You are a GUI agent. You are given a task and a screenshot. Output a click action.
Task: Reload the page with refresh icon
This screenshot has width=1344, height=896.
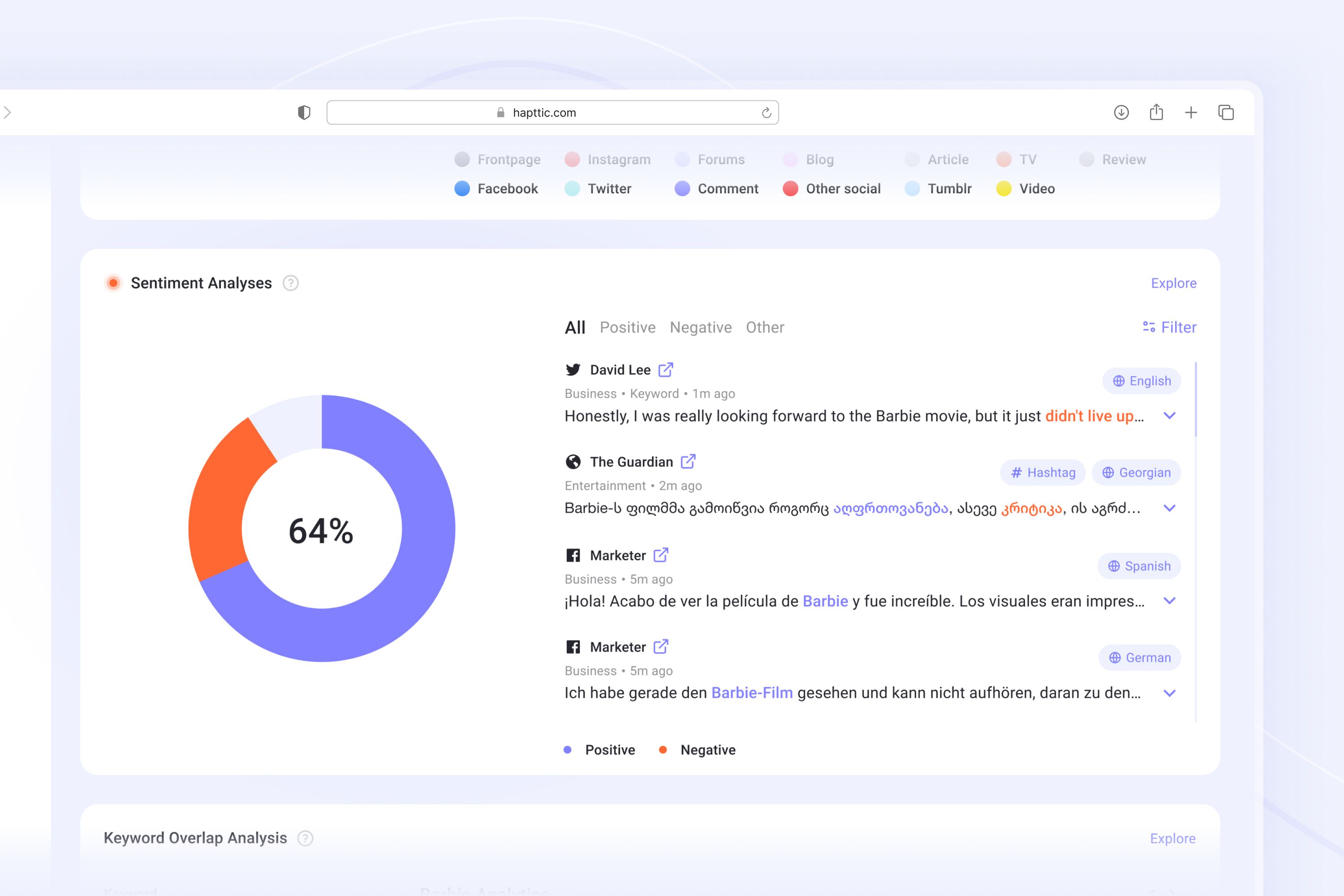pos(766,112)
